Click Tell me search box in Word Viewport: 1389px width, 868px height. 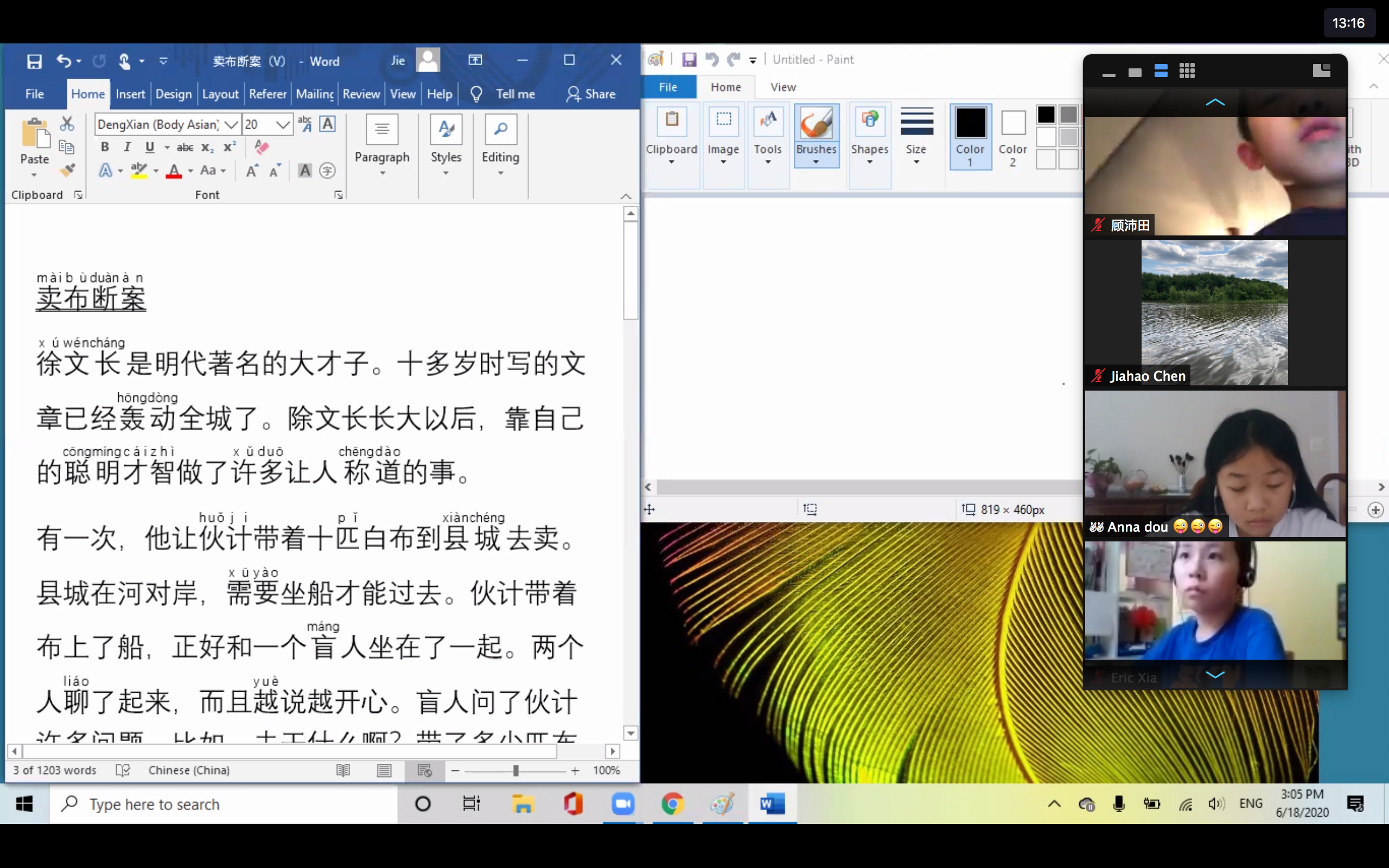click(515, 93)
